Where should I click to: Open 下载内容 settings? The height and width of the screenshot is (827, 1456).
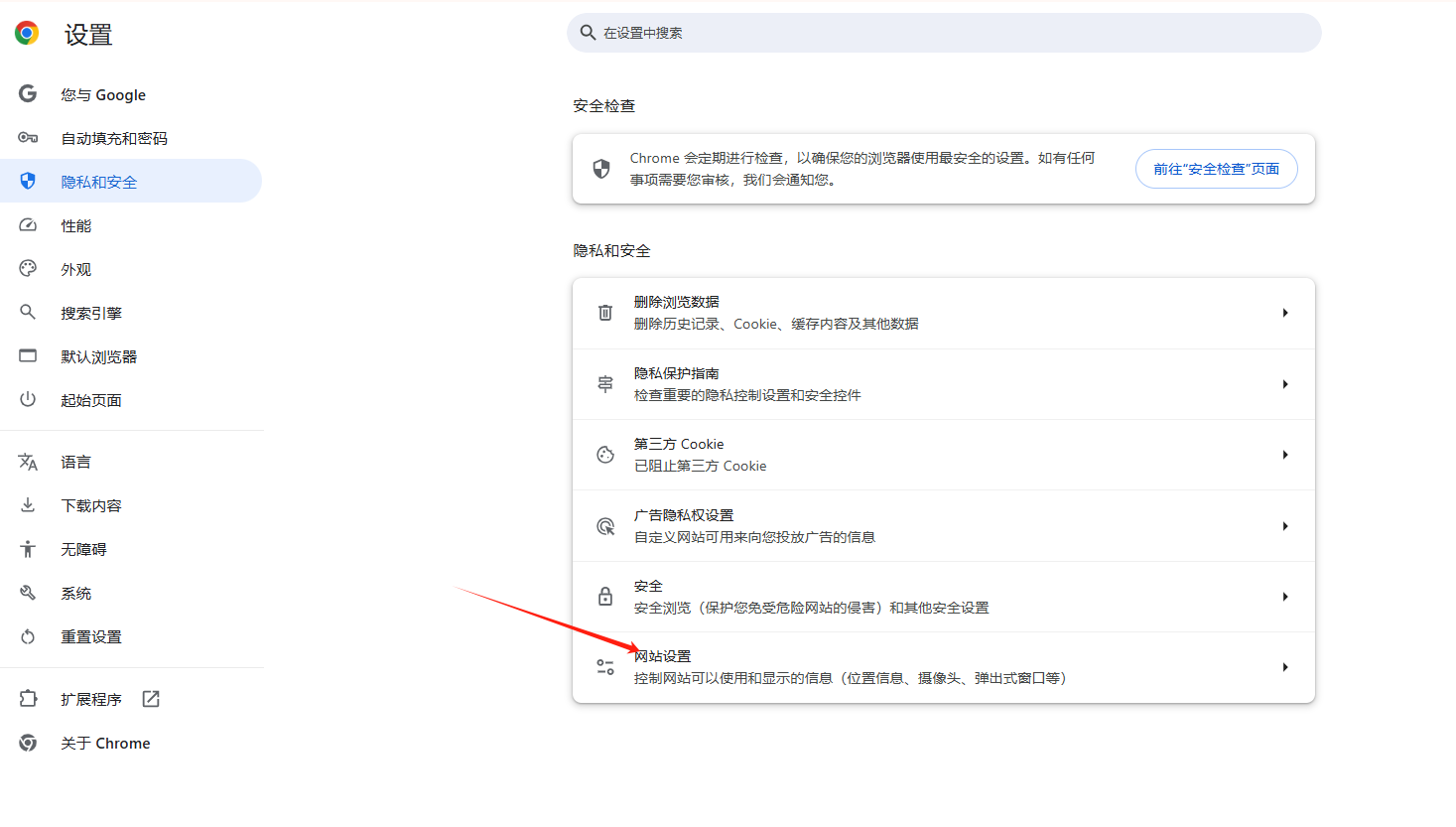[x=131, y=505]
